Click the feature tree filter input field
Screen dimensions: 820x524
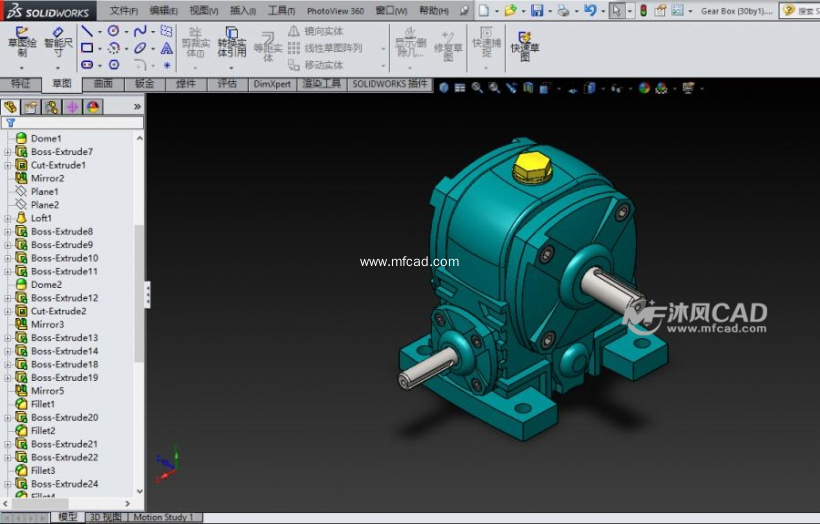pos(78,123)
